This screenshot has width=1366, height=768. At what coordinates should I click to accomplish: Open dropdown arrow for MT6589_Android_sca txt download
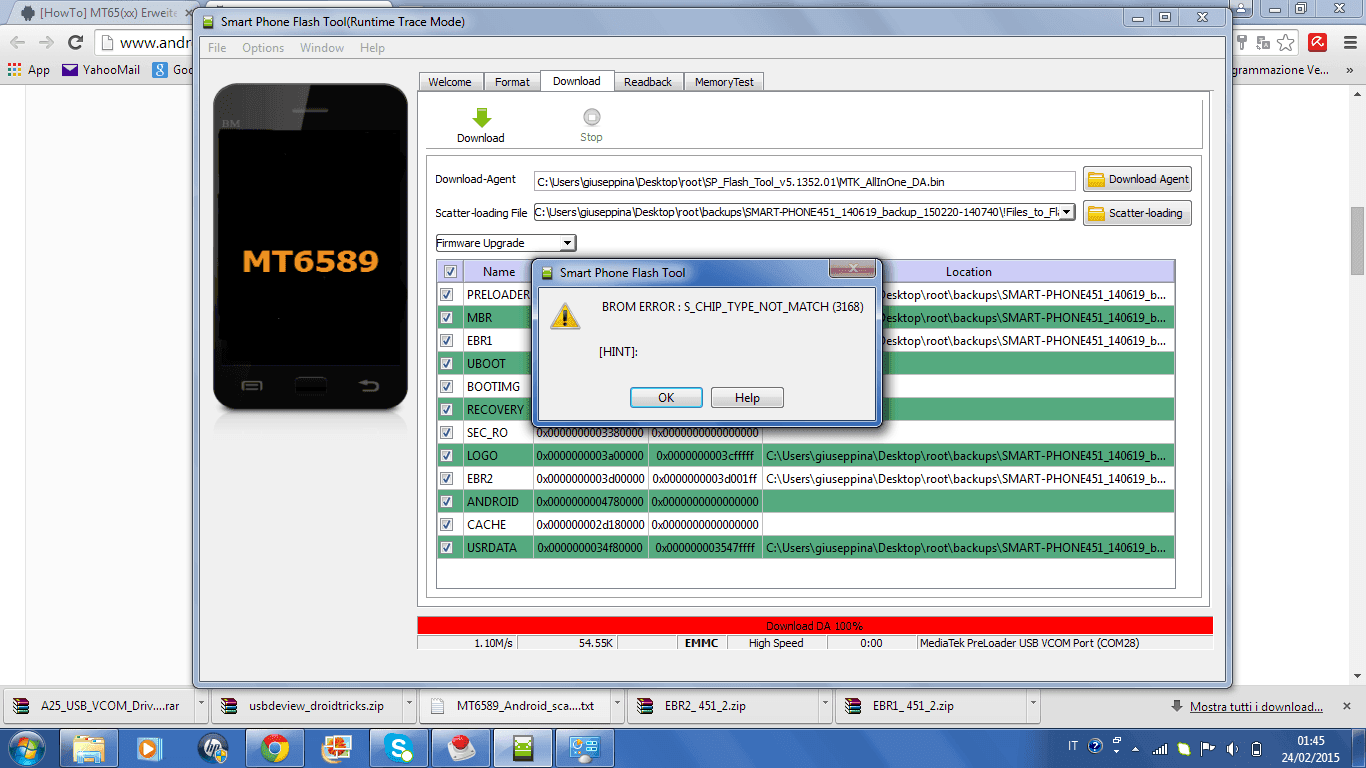coord(617,706)
